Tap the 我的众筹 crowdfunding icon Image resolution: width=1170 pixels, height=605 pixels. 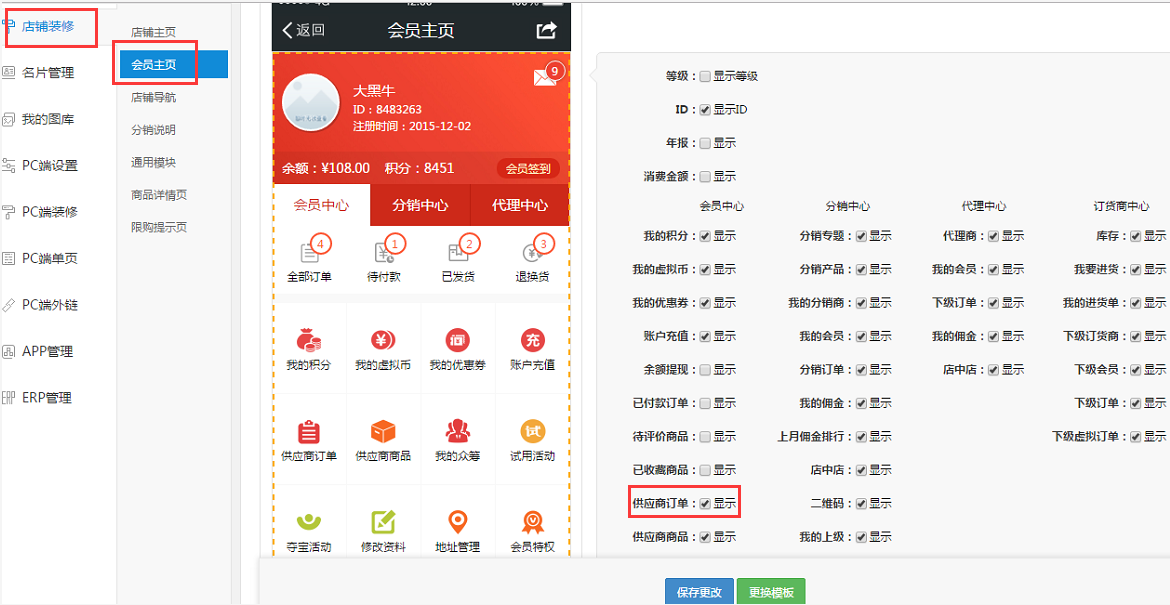(458, 432)
